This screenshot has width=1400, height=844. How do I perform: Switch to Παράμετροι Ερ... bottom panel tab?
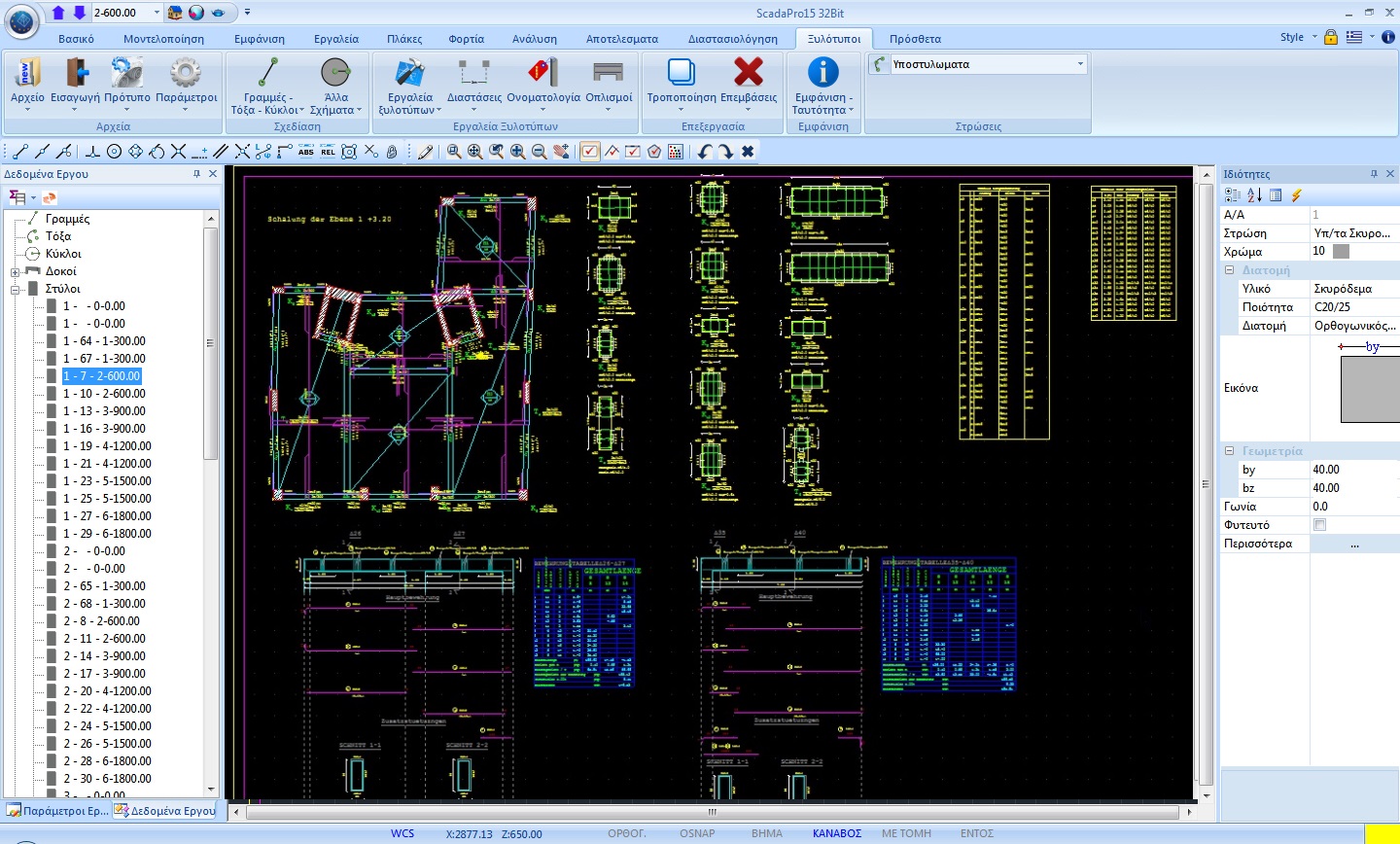57,810
